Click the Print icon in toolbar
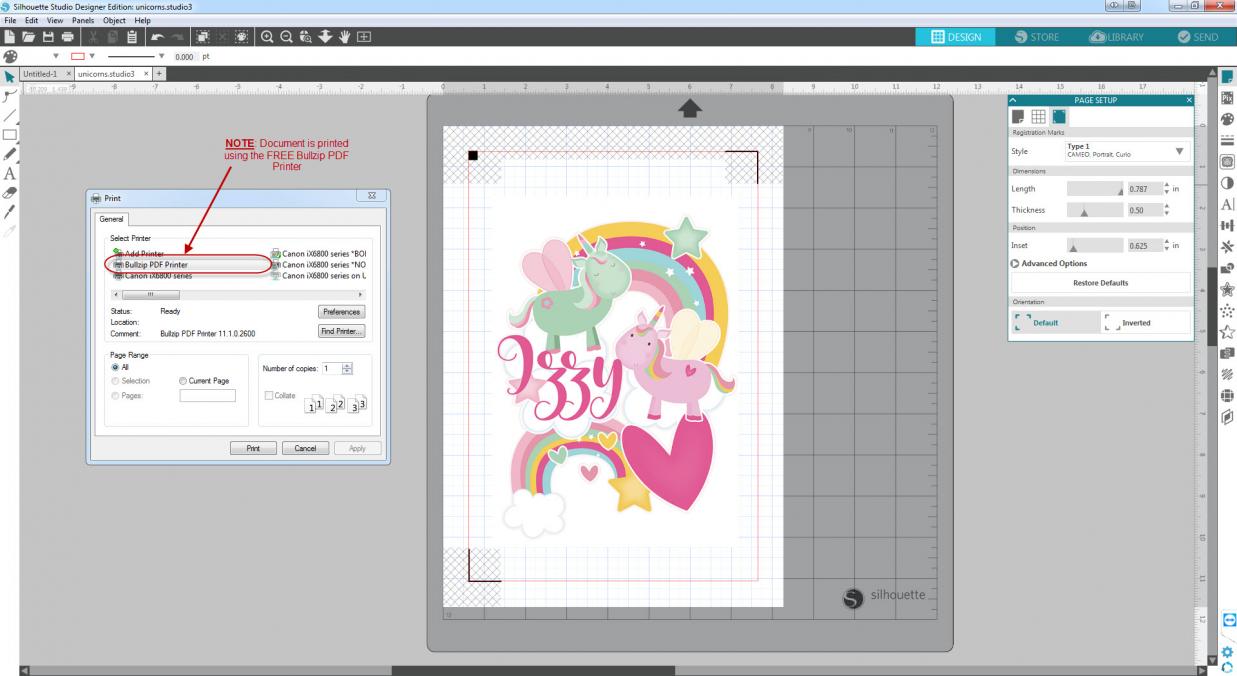1237x676 pixels. (x=67, y=37)
